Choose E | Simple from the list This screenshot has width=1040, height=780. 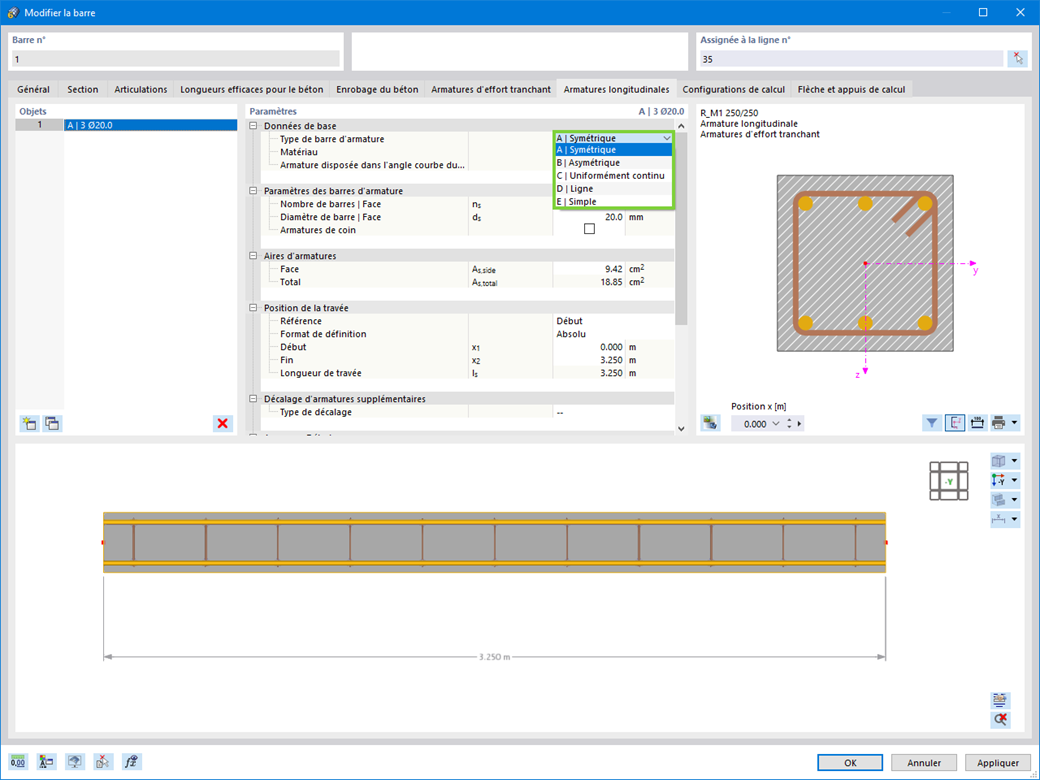click(614, 202)
